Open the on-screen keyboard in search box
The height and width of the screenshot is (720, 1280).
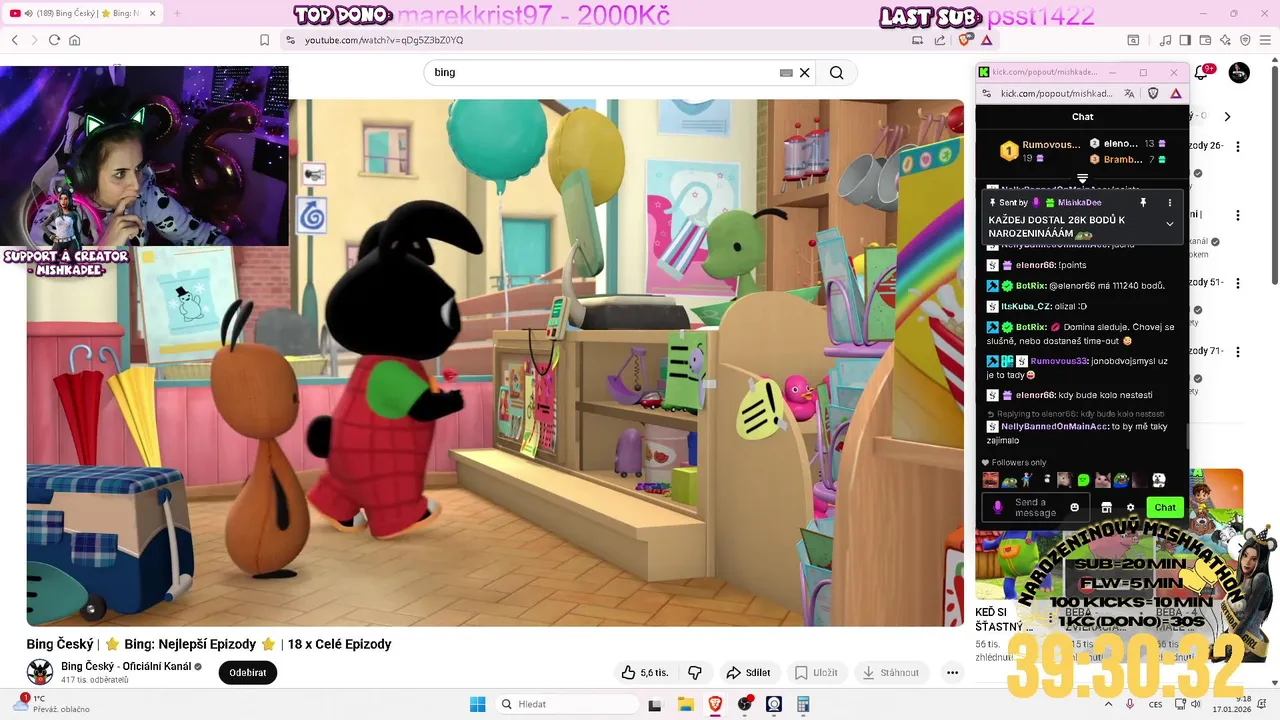(786, 72)
